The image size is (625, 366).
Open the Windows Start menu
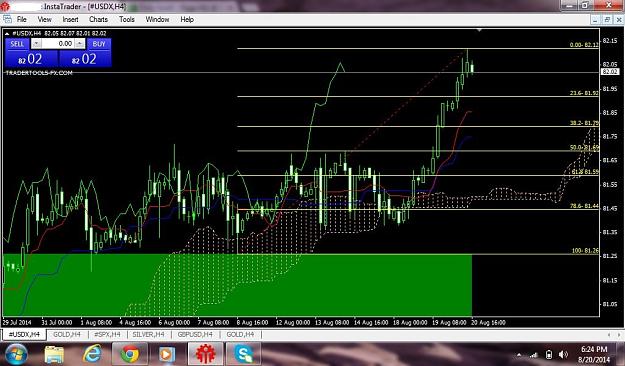tap(15, 354)
